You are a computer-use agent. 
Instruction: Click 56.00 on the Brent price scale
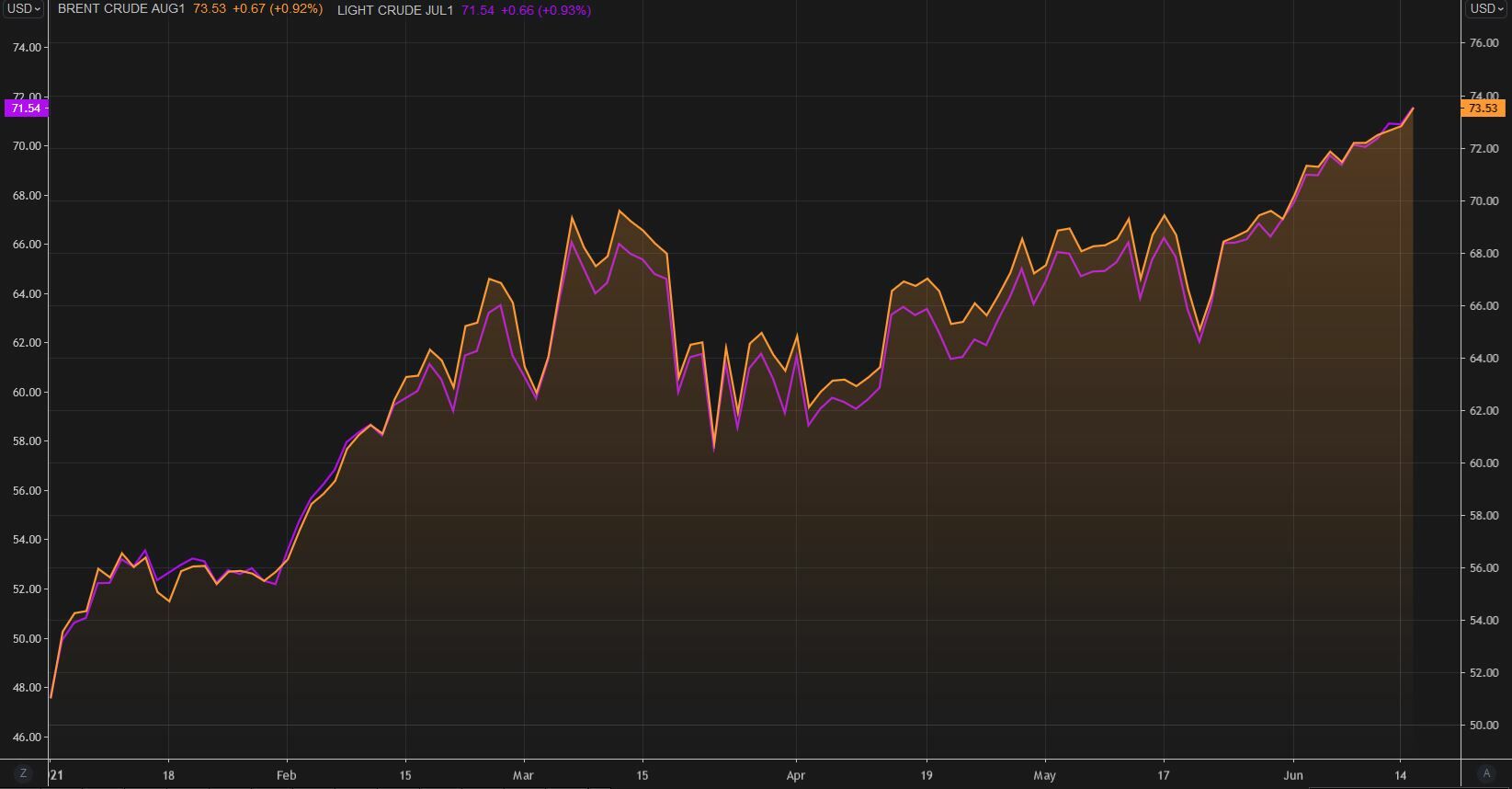1484,568
